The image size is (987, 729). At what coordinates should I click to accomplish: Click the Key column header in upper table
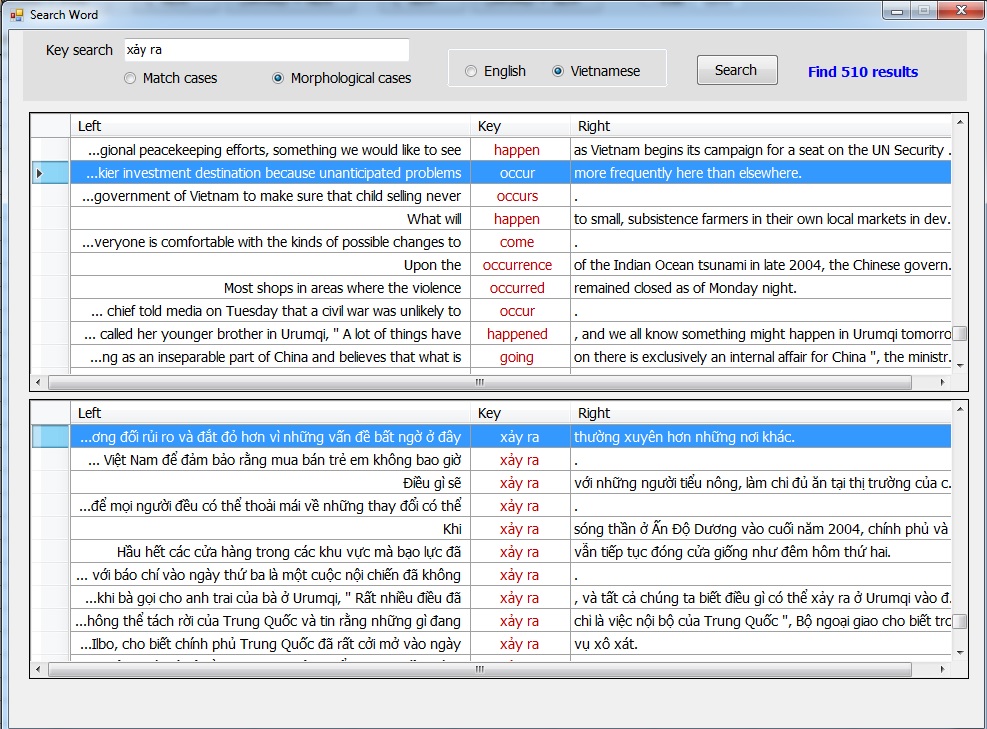[x=521, y=126]
